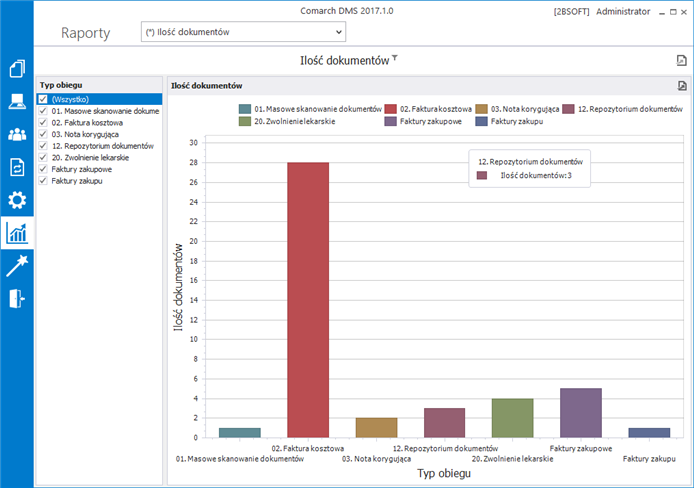The image size is (694, 488).
Task: Click legend swatch for 20. Zwolnienie lekarskie
Action: coord(245,121)
